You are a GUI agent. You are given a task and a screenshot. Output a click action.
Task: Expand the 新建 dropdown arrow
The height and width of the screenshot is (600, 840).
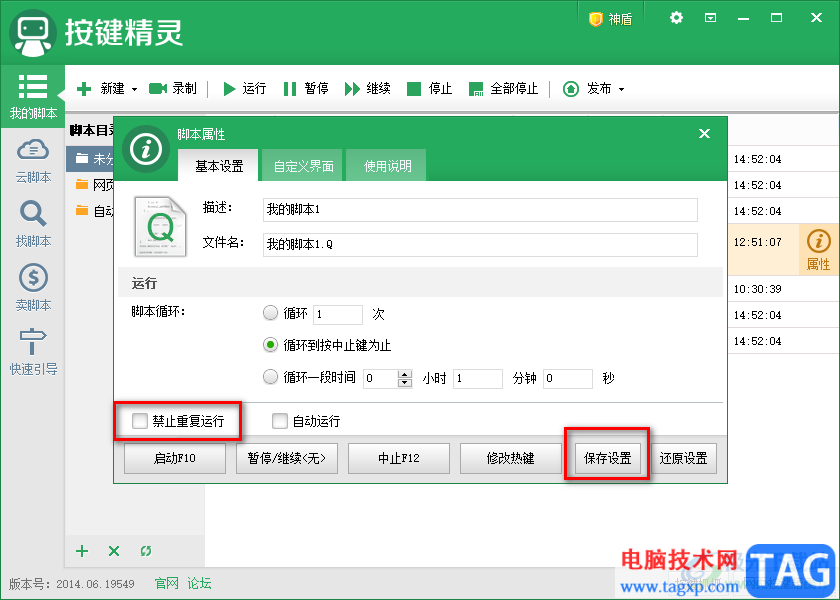(x=134, y=89)
